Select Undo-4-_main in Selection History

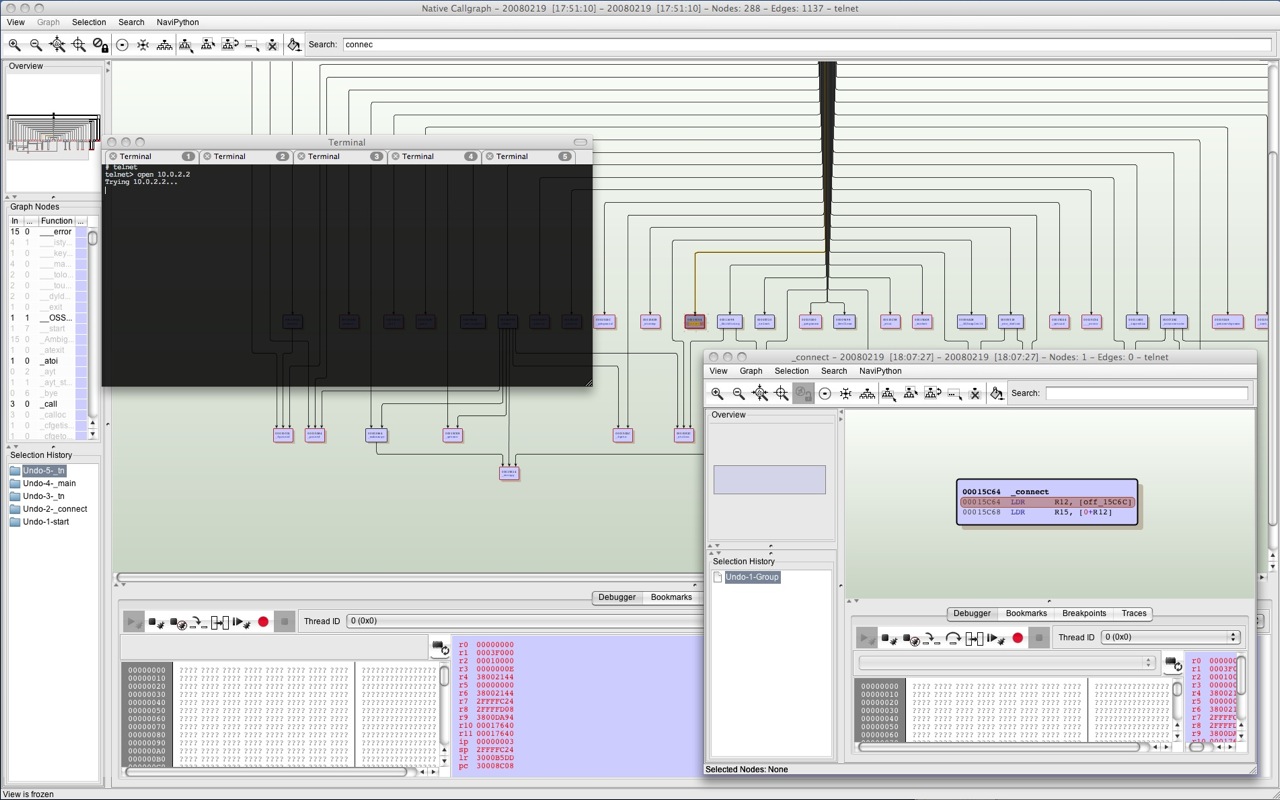(49, 483)
